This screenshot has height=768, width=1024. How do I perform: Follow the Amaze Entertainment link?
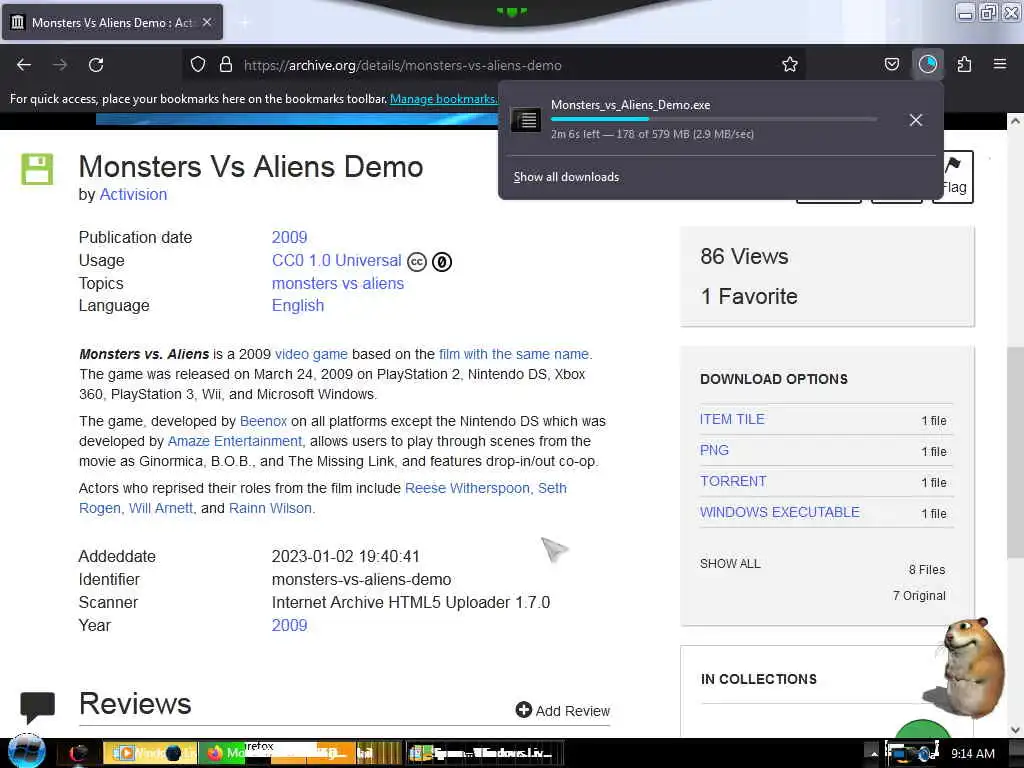click(235, 441)
